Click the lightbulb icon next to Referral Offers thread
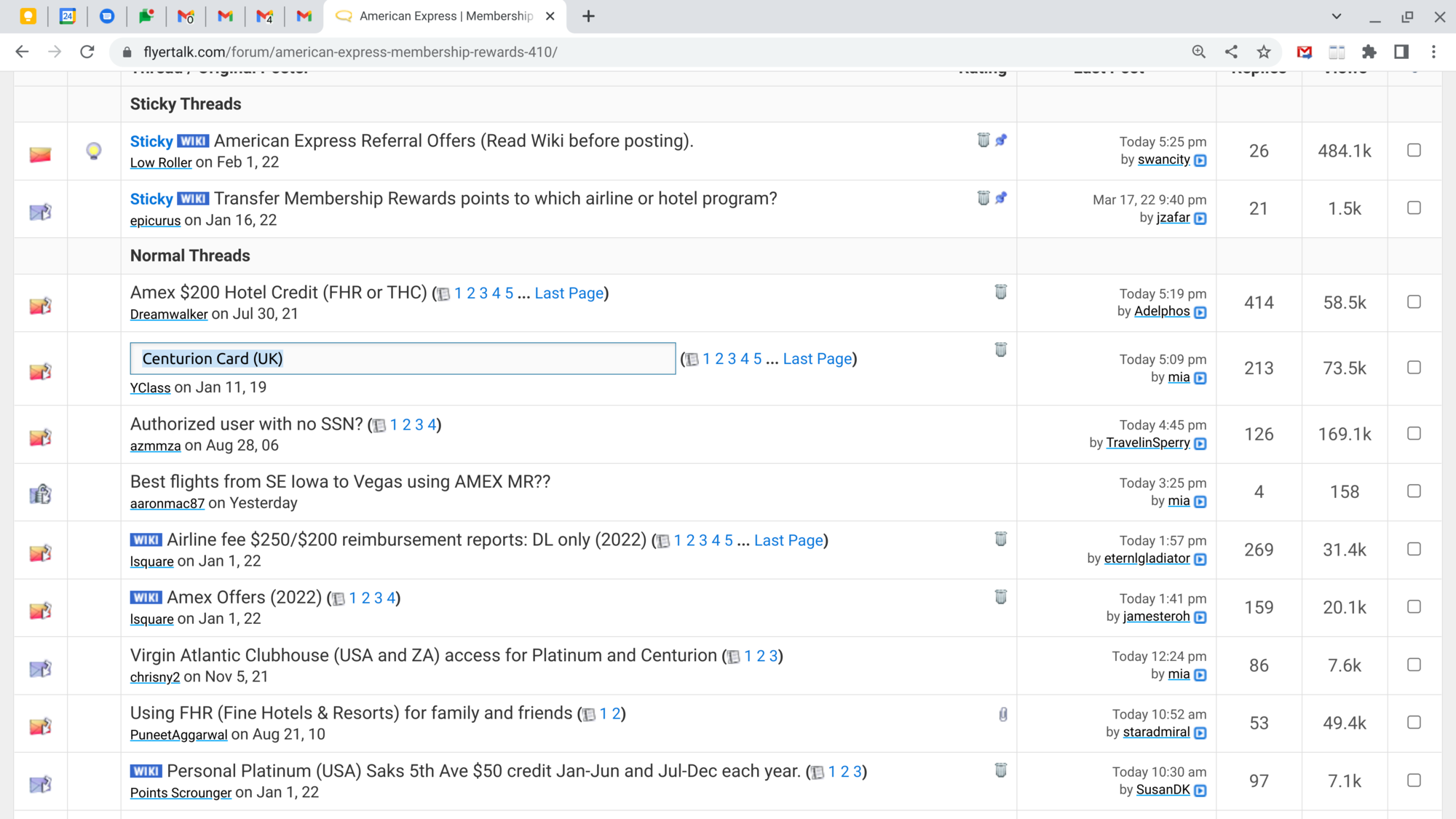Image resolution: width=1456 pixels, height=819 pixels. pos(94,151)
